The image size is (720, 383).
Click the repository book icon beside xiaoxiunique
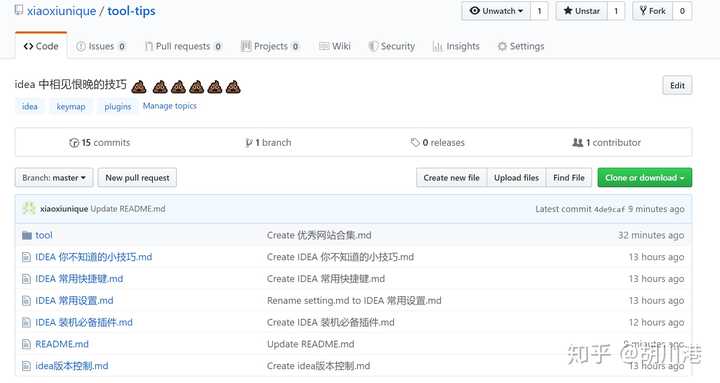click(19, 10)
